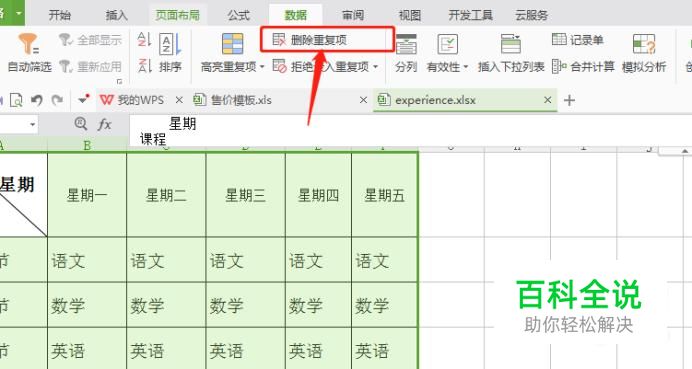Expand the Reject Duplicates dropdown arrow
Screen dimensions: 692x369
[x=376, y=67]
